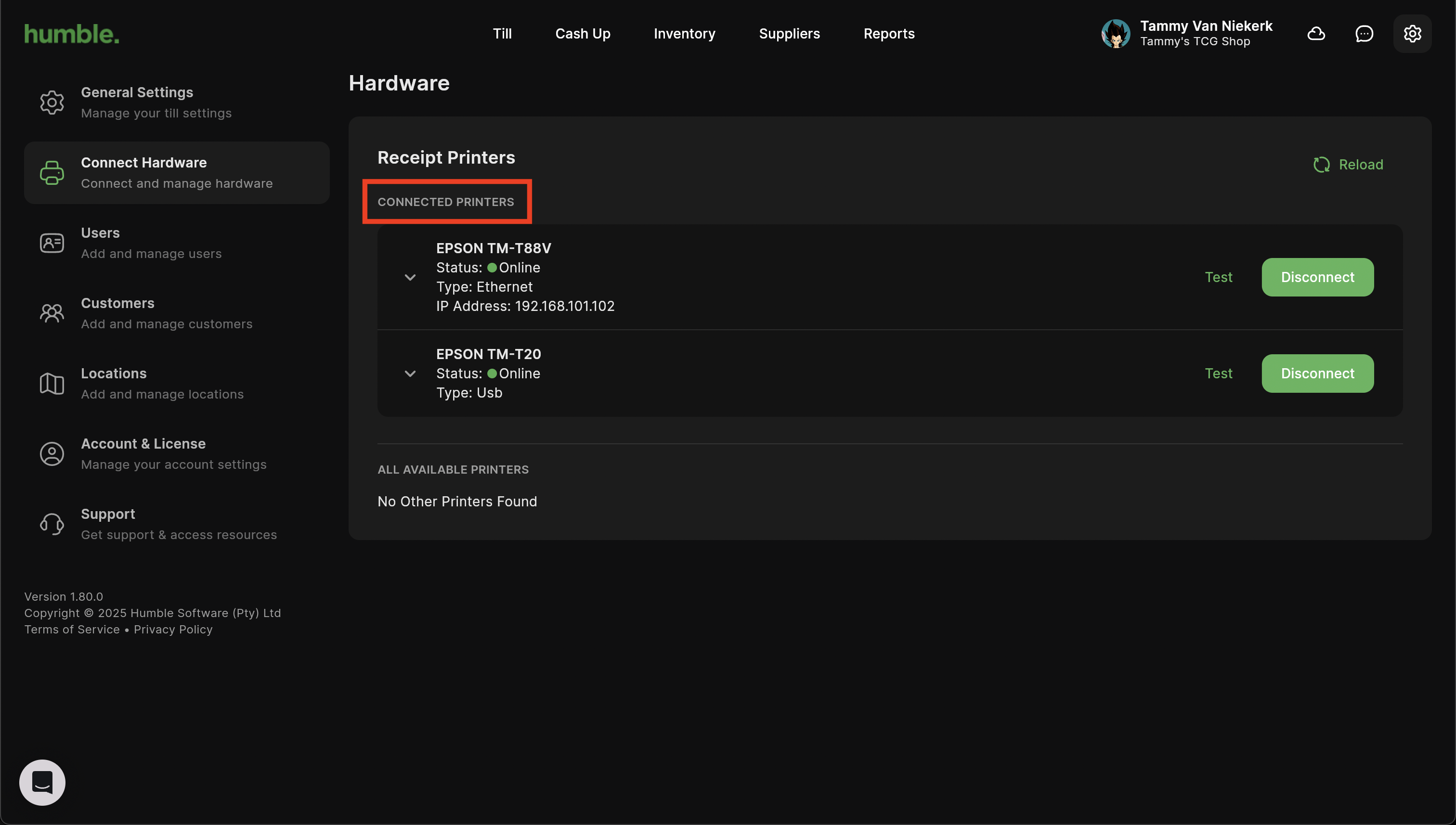
Task: Disconnect the EPSON TM-T20 printer
Action: tap(1317, 374)
